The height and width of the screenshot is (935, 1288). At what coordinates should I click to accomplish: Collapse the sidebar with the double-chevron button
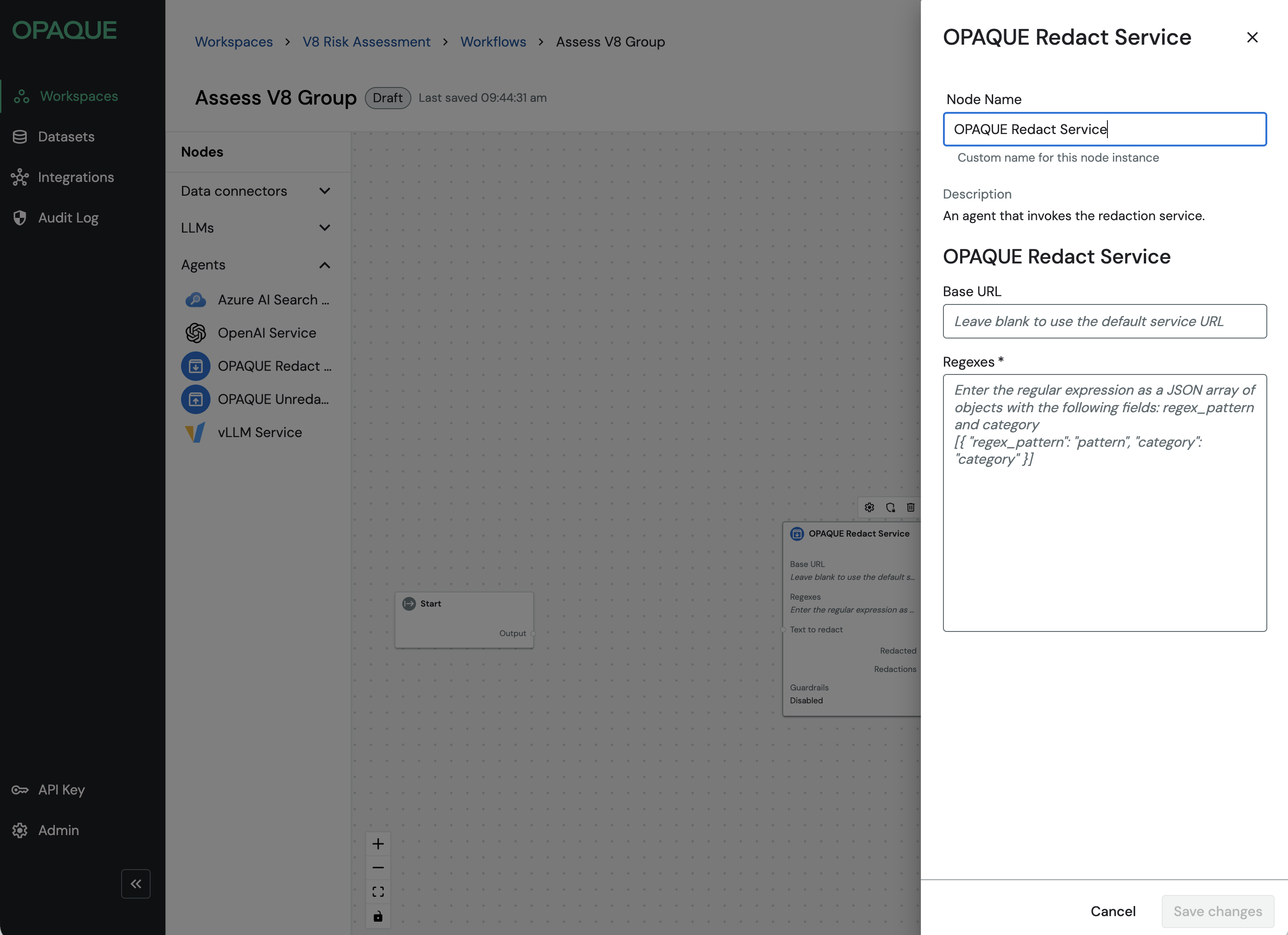click(136, 884)
